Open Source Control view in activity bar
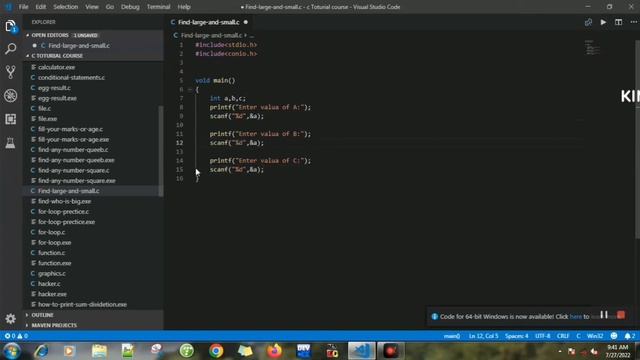The width and height of the screenshot is (640, 360). pyautogui.click(x=11, y=72)
